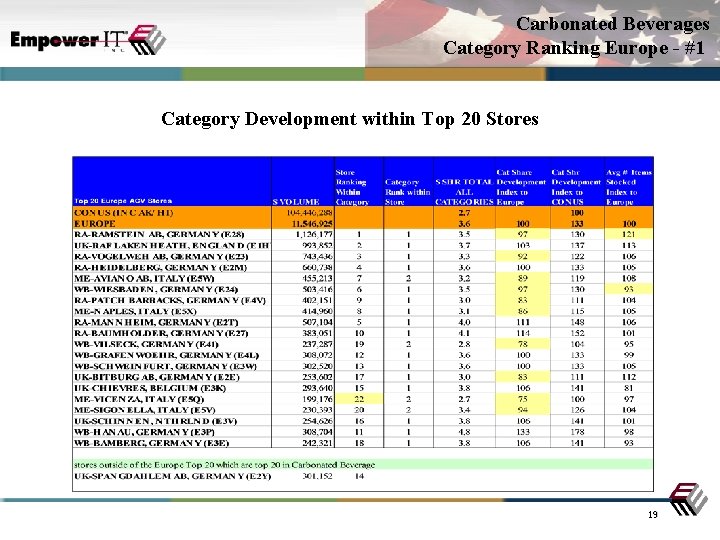
Task: Select 'UK-SPANGDAHLEM AB, GERMANY (E2Y)' store name
Action: (x=173, y=476)
